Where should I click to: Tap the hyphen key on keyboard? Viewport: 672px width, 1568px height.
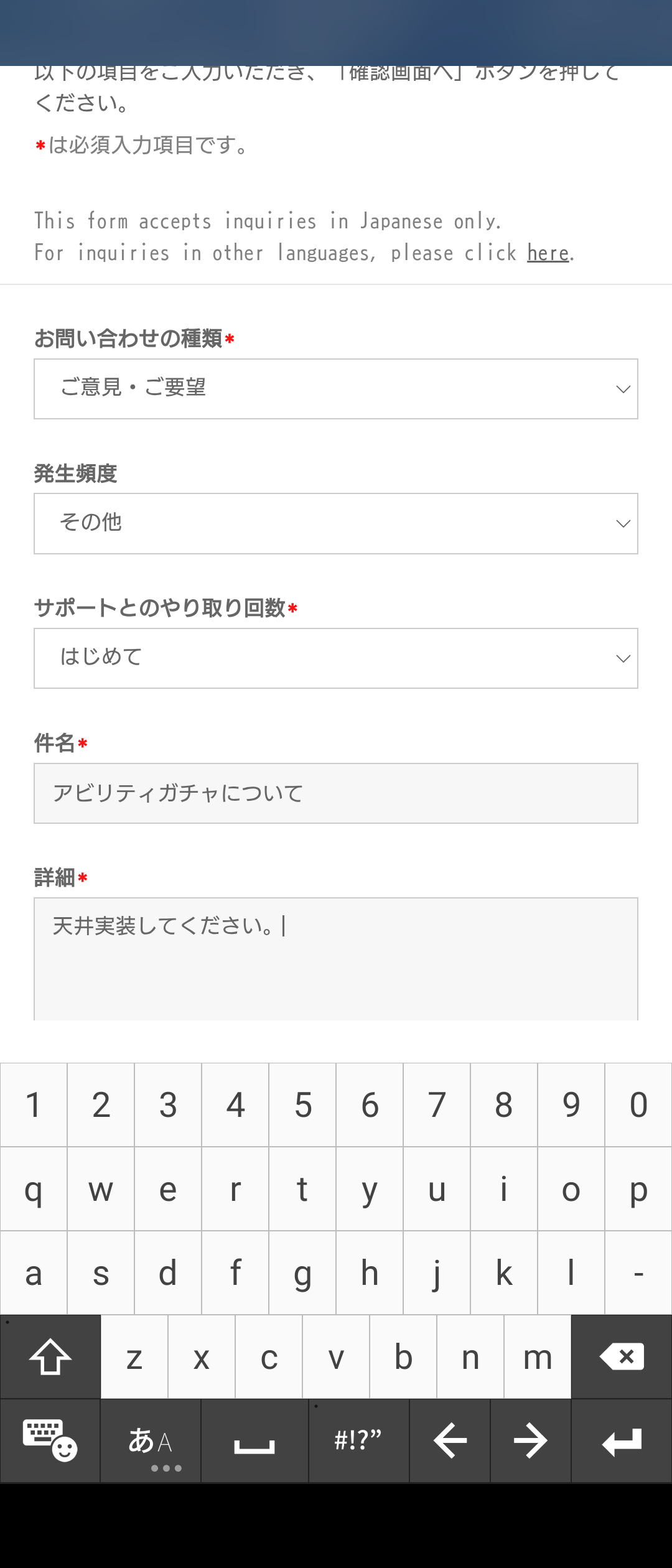click(638, 1273)
